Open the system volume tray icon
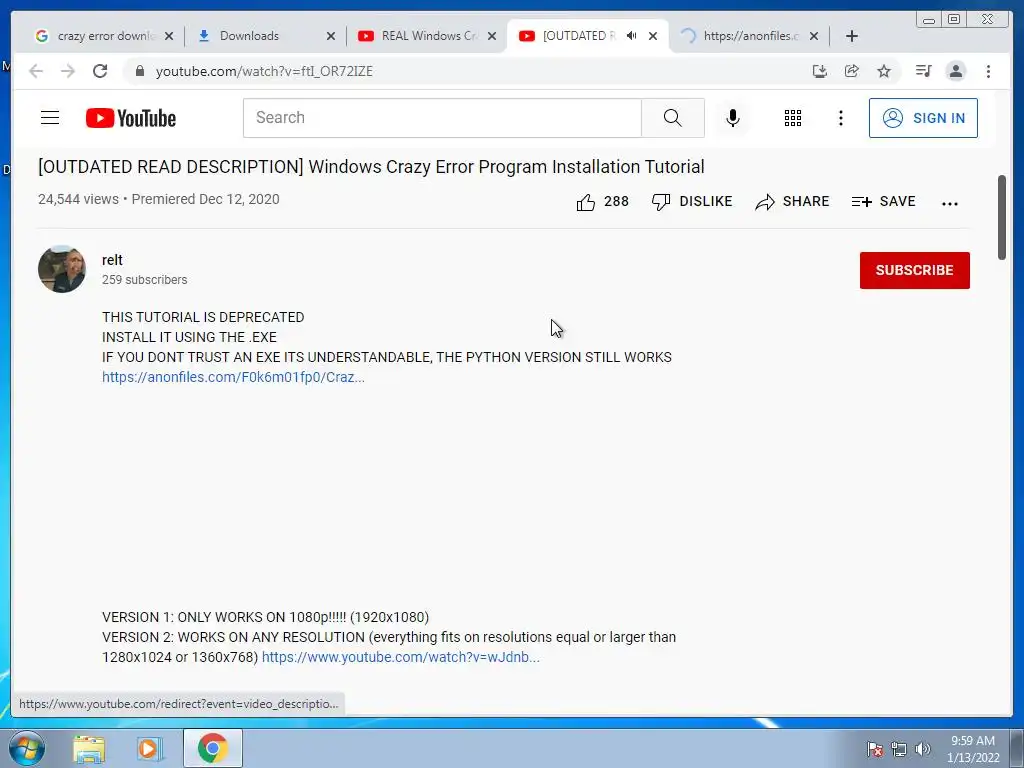This screenshot has width=1024, height=768. coord(922,749)
